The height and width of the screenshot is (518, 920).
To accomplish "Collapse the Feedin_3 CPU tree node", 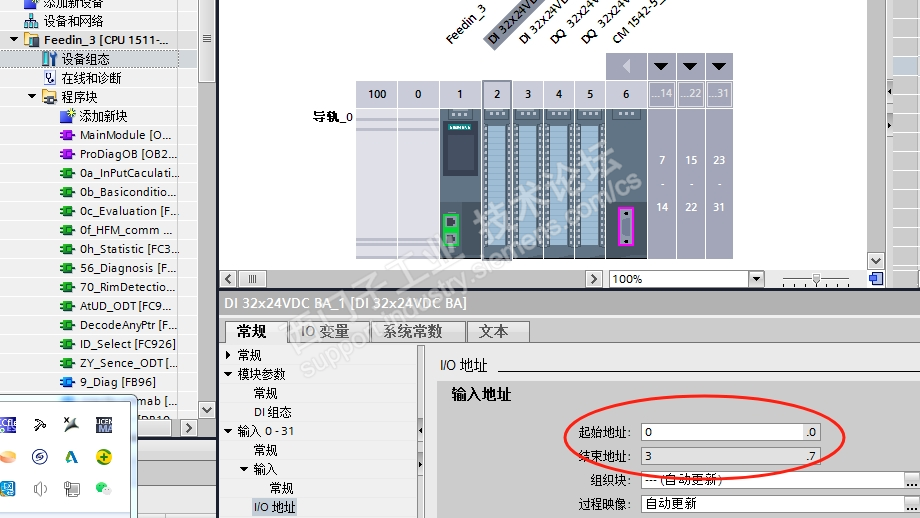I will pos(13,40).
